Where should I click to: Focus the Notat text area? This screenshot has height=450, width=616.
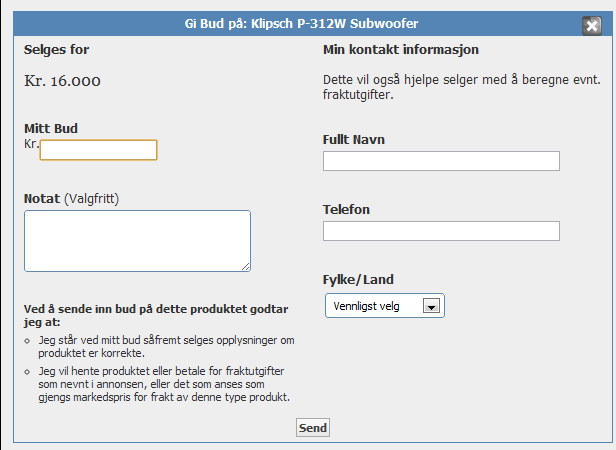[137, 240]
